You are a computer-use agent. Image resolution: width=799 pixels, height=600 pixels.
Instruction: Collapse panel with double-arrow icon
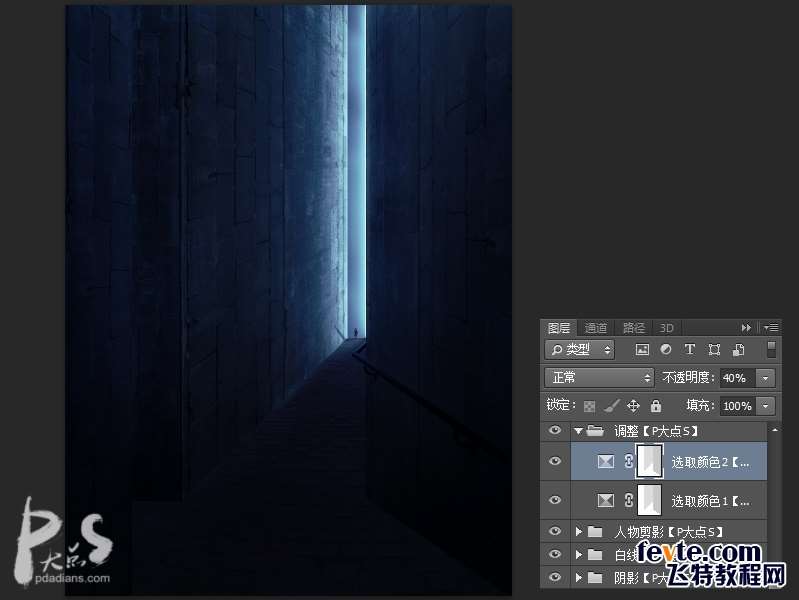tap(746, 328)
